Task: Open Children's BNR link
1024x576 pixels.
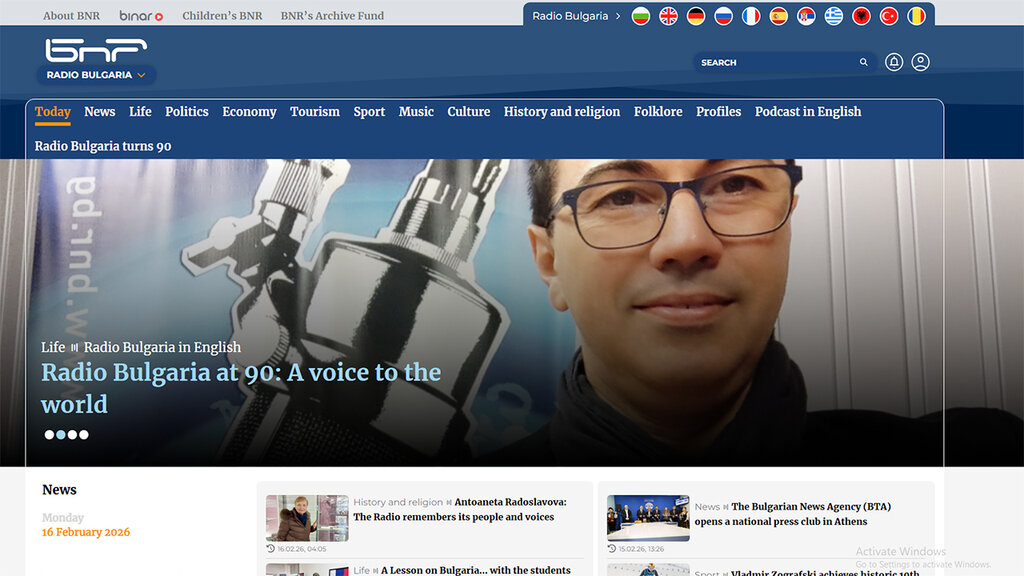Action: pyautogui.click(x=222, y=16)
